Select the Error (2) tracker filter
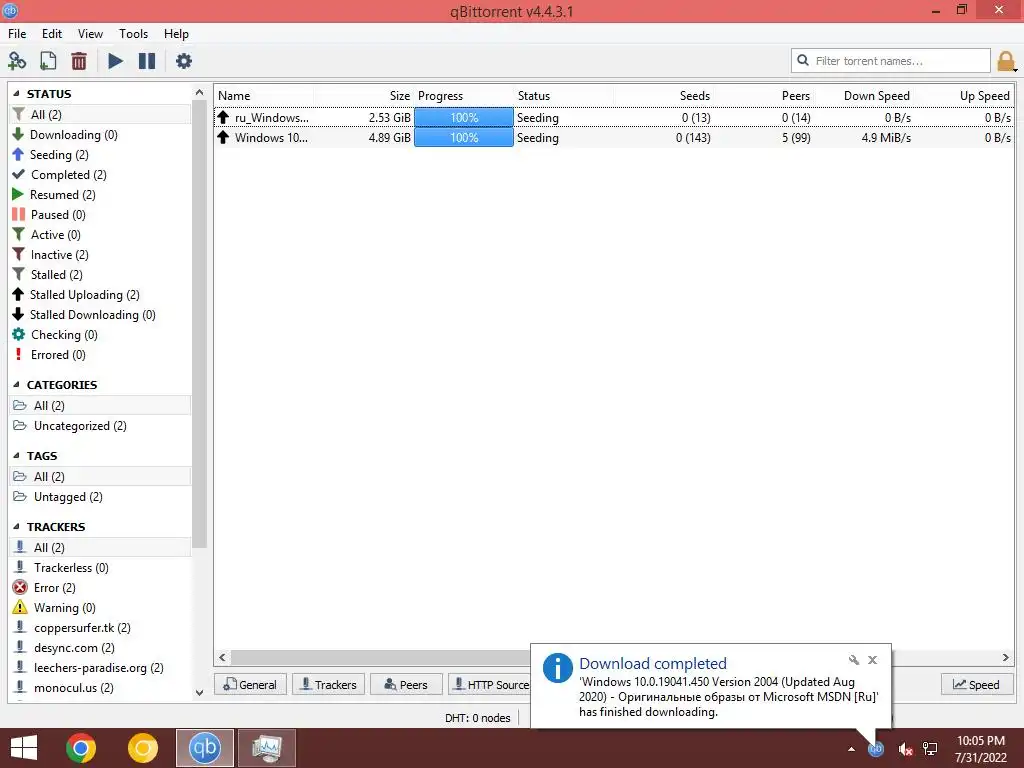This screenshot has width=1024, height=768. pos(101,588)
